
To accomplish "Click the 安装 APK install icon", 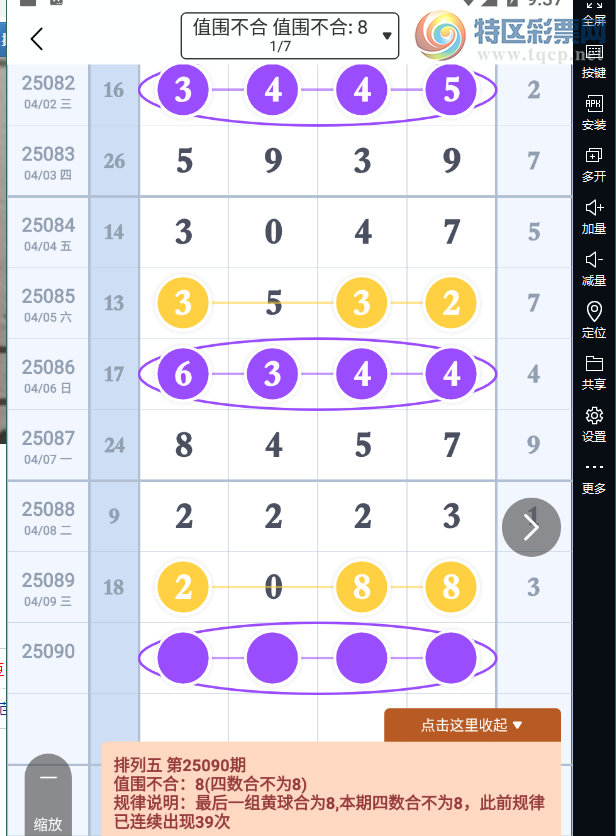I will pyautogui.click(x=594, y=113).
